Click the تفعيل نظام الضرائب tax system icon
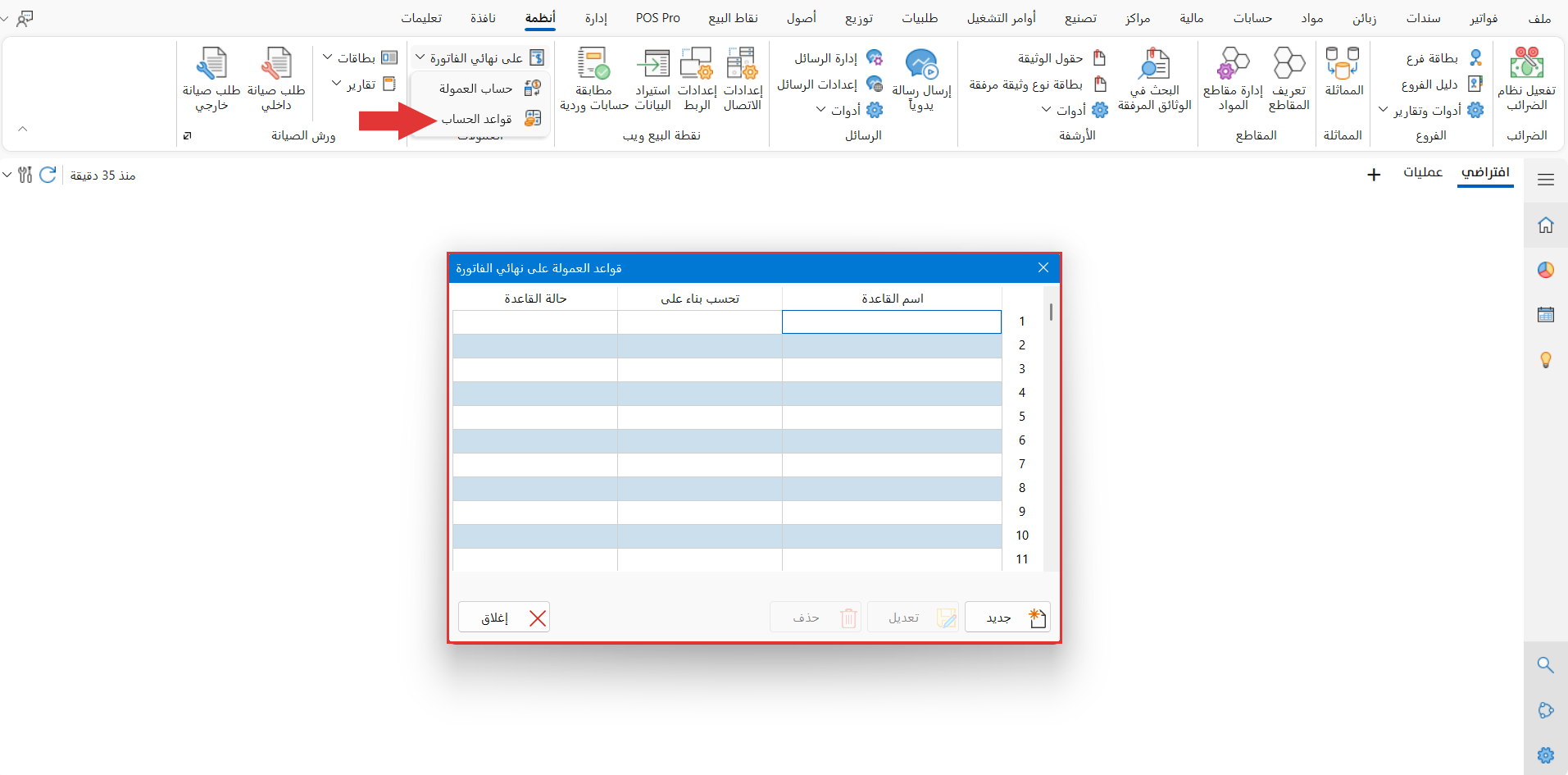The width and height of the screenshot is (1568, 775). click(x=1526, y=80)
